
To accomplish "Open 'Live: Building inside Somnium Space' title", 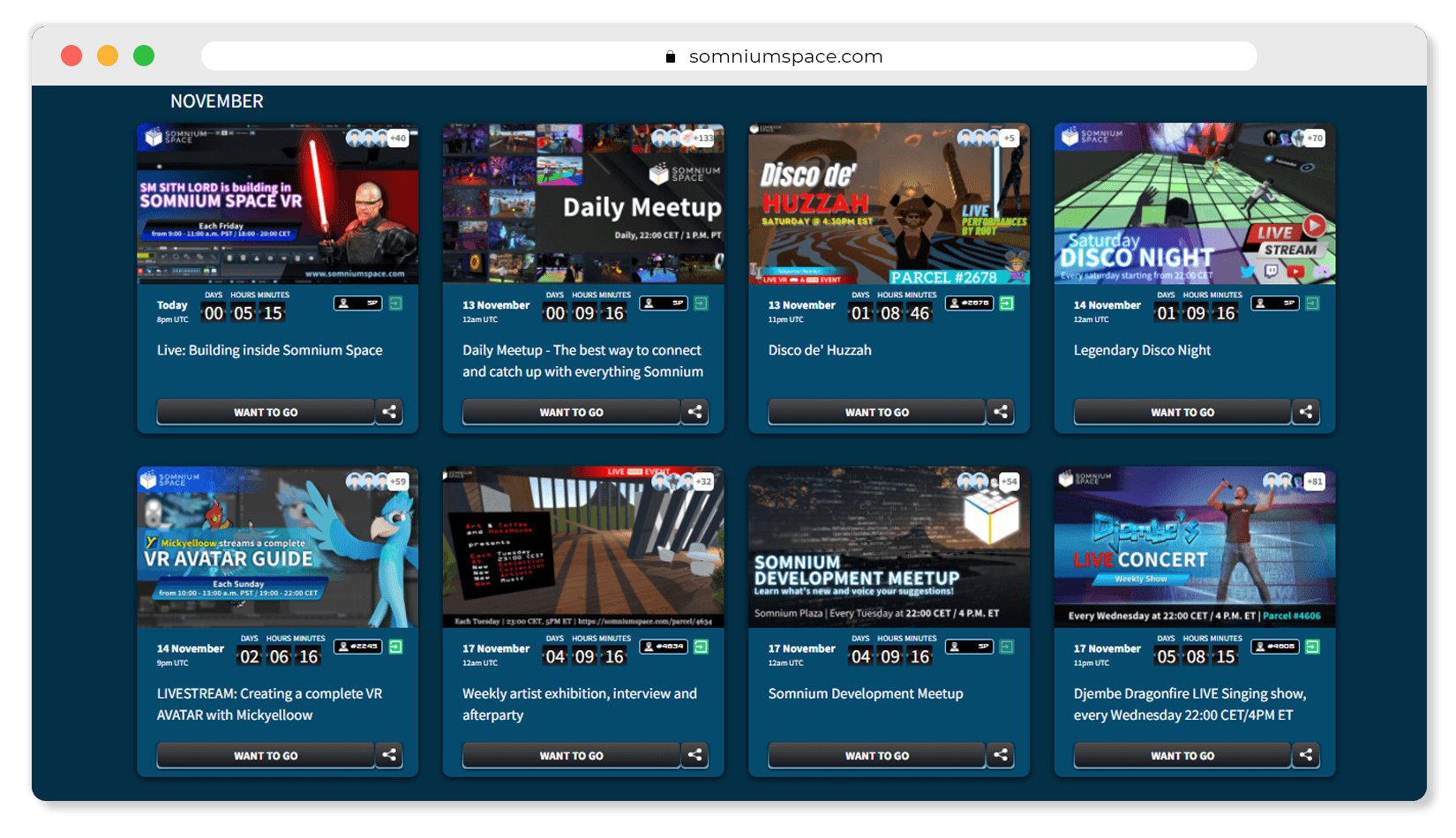I will [270, 350].
